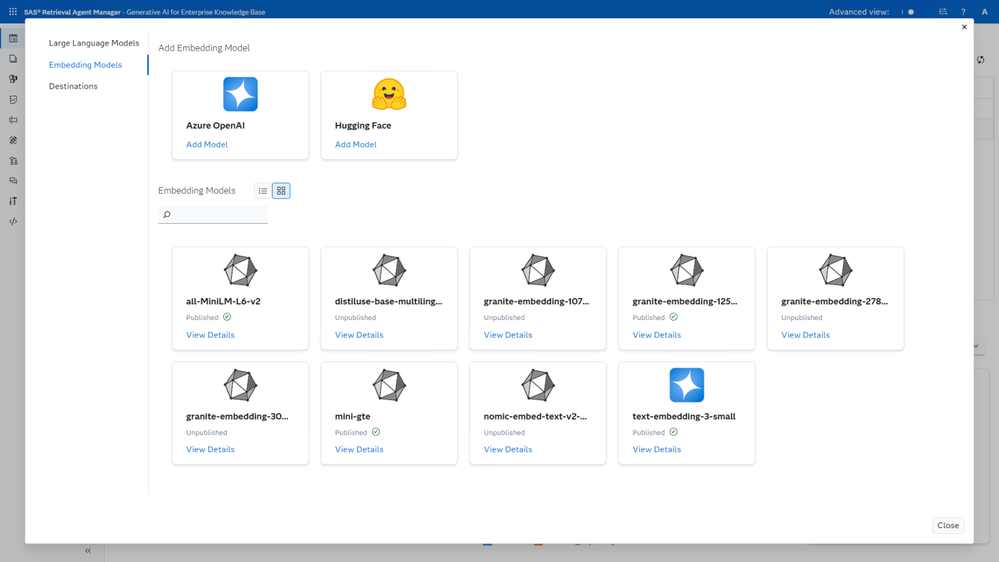The height and width of the screenshot is (562, 999).
Task: Click the granite-embedding-107 model icon
Action: click(x=538, y=270)
